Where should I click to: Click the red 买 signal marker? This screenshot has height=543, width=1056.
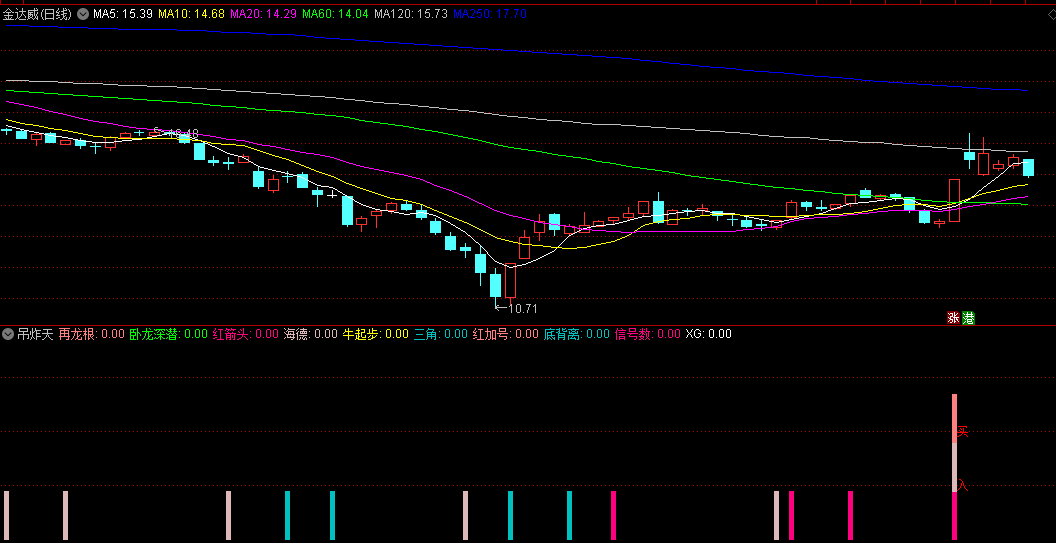tap(963, 431)
